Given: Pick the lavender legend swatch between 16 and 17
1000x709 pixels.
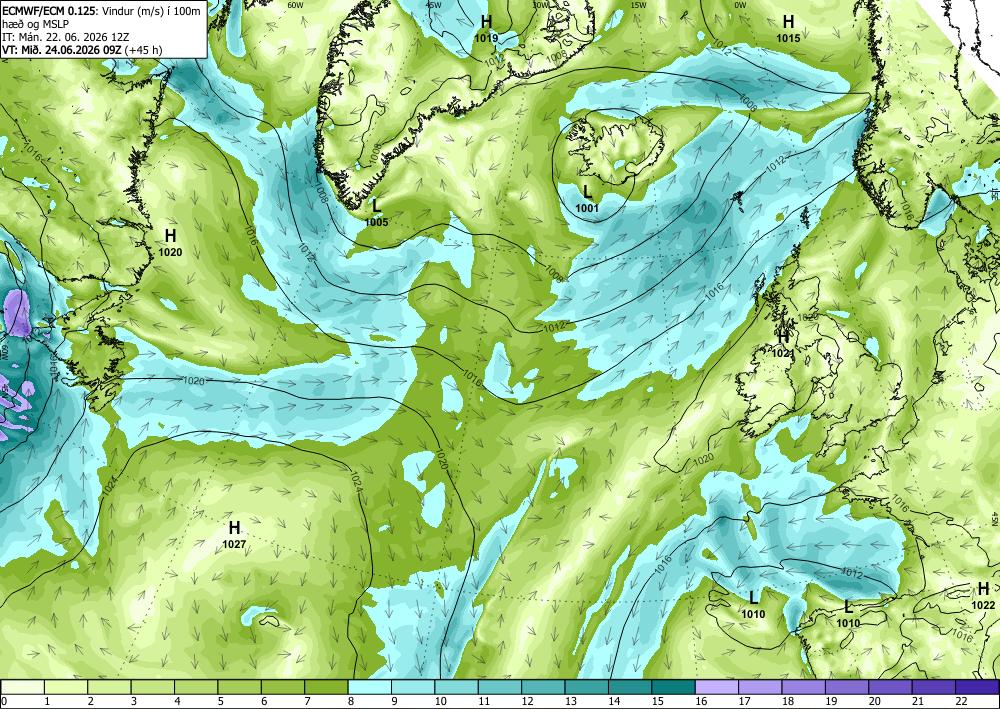Looking at the screenshot, I should (716, 687).
